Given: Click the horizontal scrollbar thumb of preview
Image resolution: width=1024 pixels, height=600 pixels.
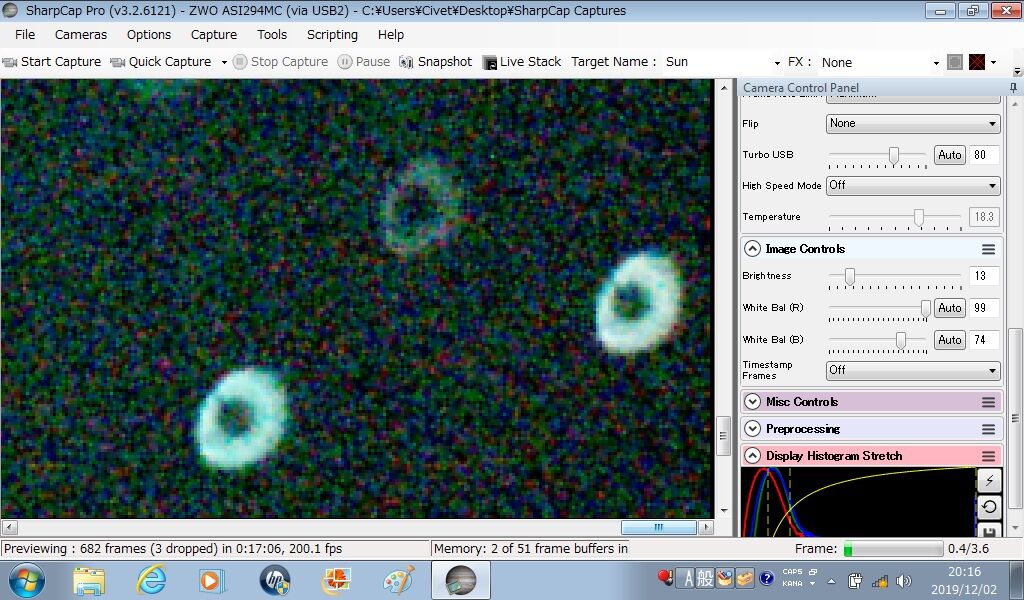Looking at the screenshot, I should click(x=658, y=527).
